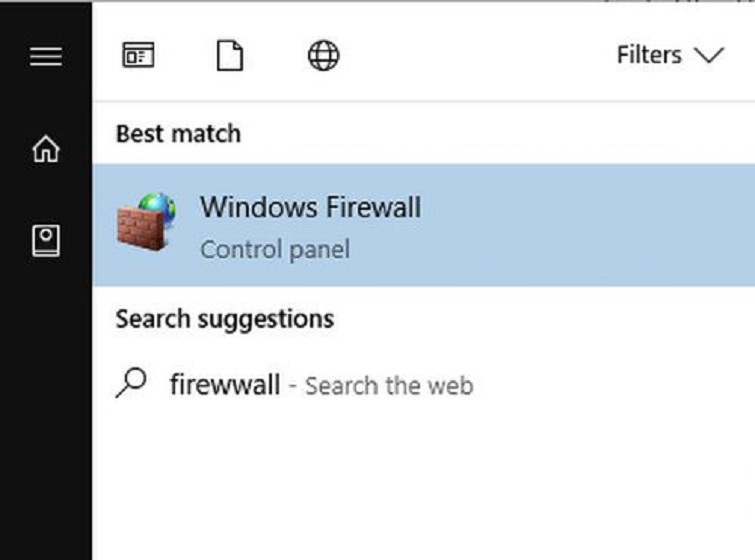The image size is (755, 560).
Task: Click empty area below the search suggestions
Action: 420,480
